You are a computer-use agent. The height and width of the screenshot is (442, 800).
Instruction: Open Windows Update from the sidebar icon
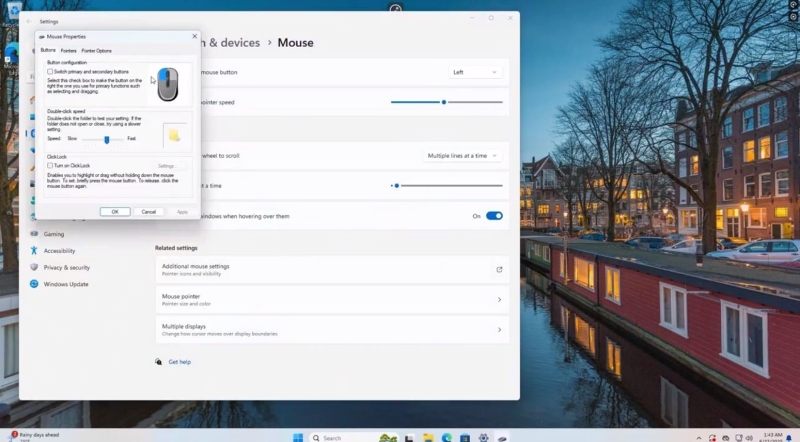tap(34, 284)
